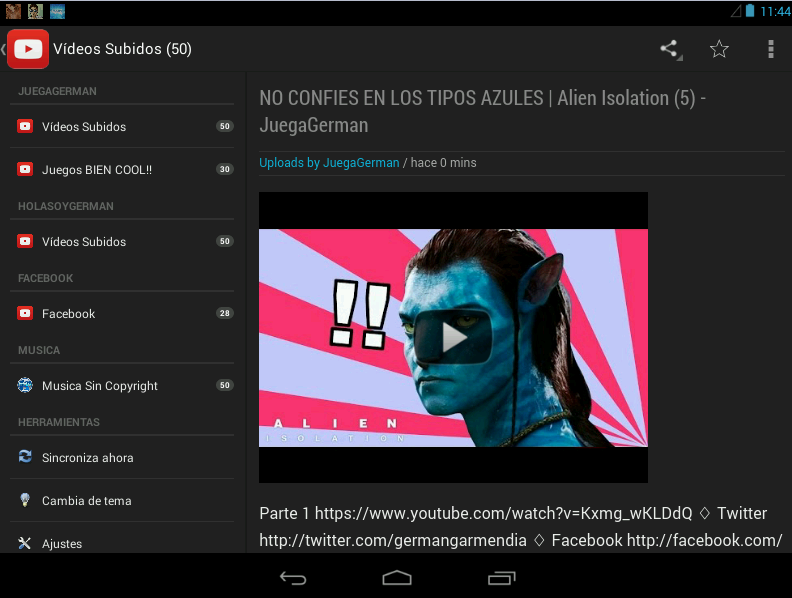Click the 30 unread count badge
Image resolution: width=792 pixels, height=598 pixels.
tap(225, 169)
